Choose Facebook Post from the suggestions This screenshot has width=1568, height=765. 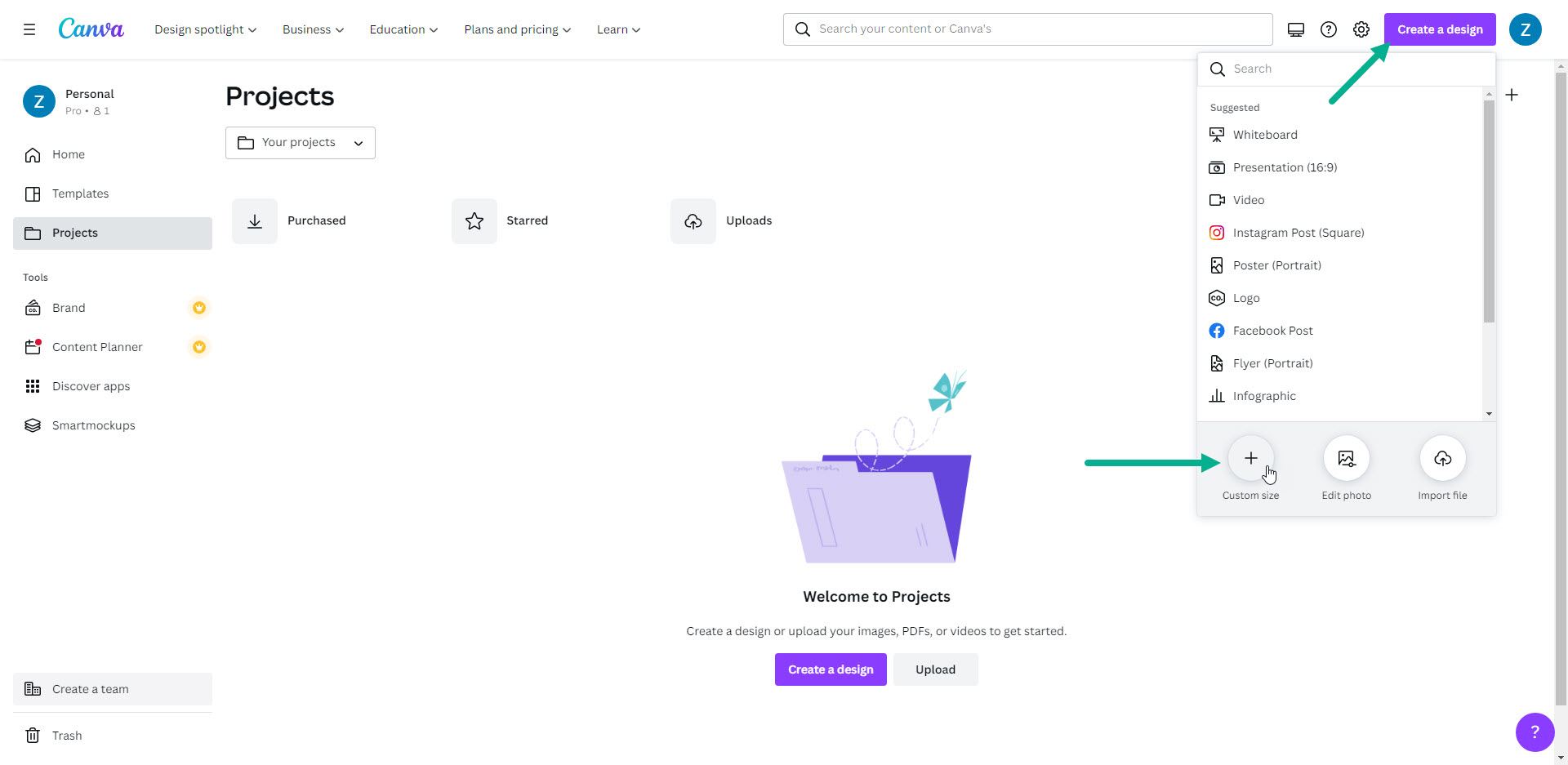pyautogui.click(x=1272, y=330)
